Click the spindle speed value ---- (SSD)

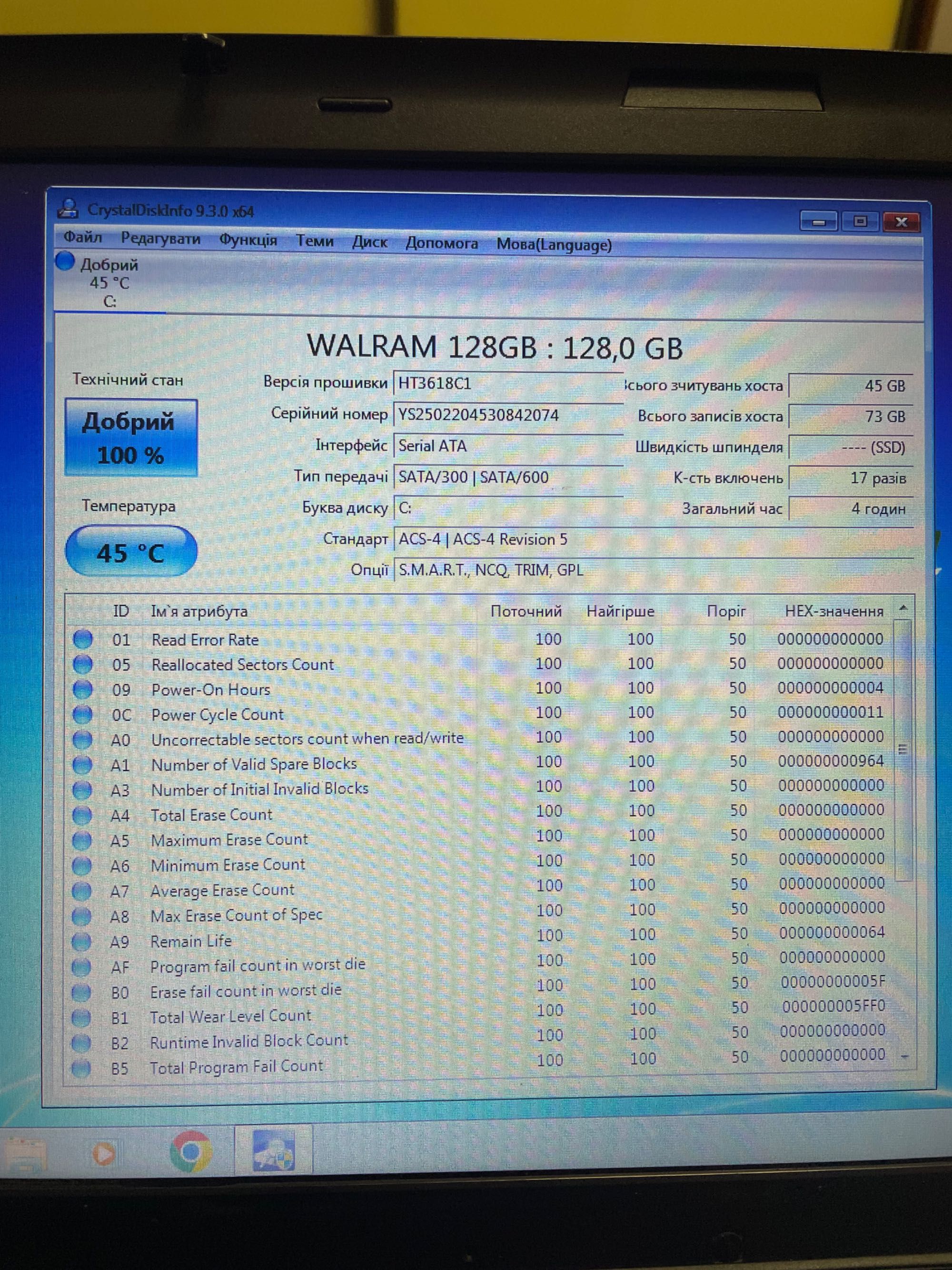(x=851, y=447)
